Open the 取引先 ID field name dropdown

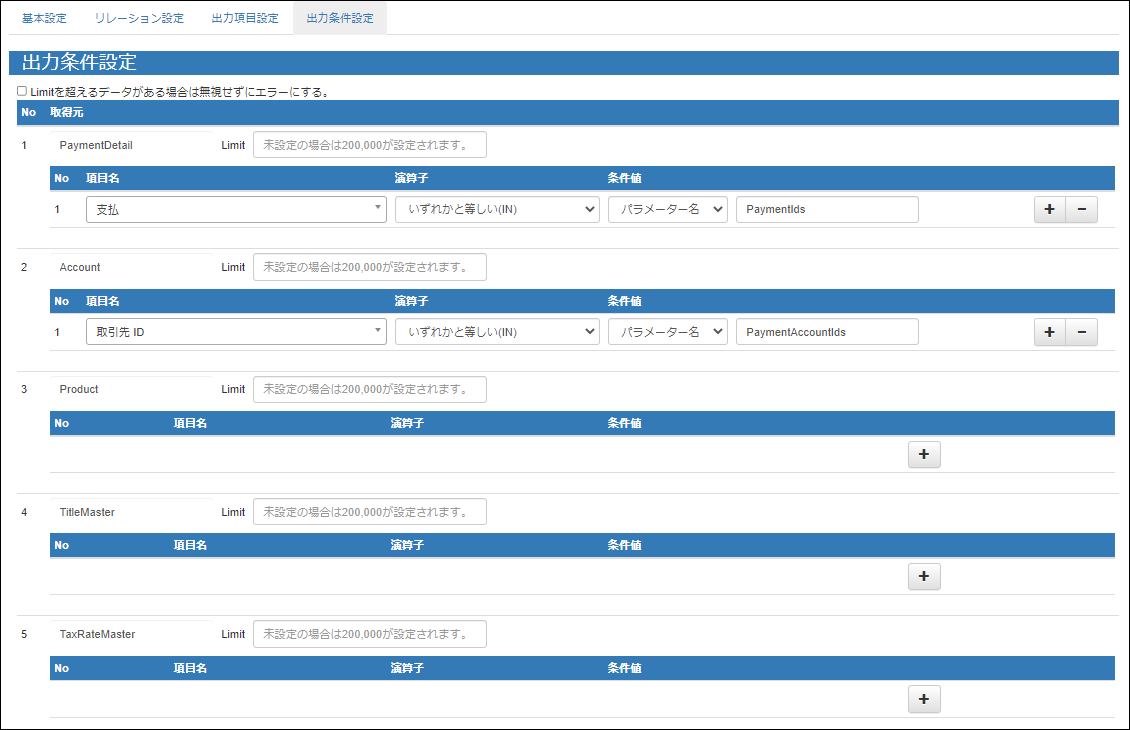[236, 331]
